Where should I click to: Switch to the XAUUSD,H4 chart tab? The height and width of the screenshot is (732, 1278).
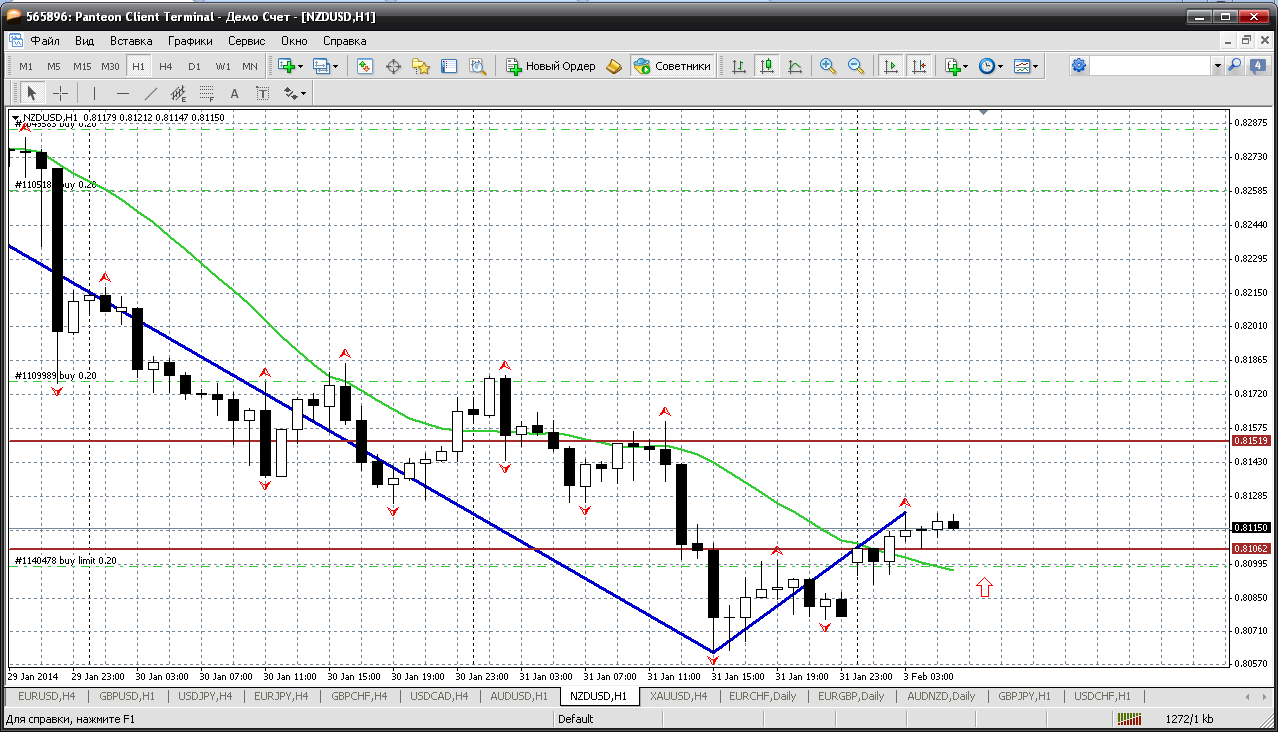(678, 696)
